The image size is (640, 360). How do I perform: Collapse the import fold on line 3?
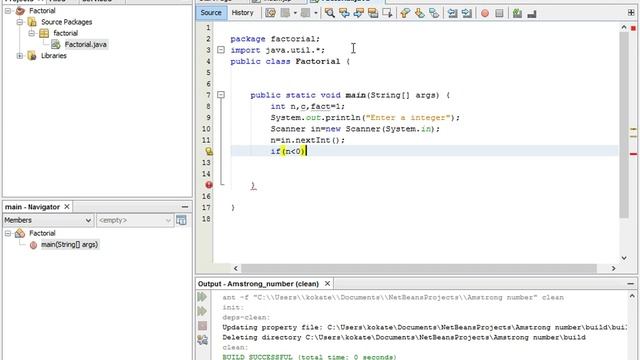pos(221,50)
